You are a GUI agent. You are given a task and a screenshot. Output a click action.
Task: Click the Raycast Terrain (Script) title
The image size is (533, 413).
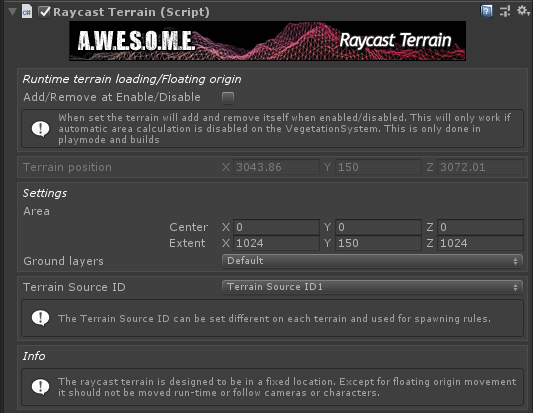[131, 12]
